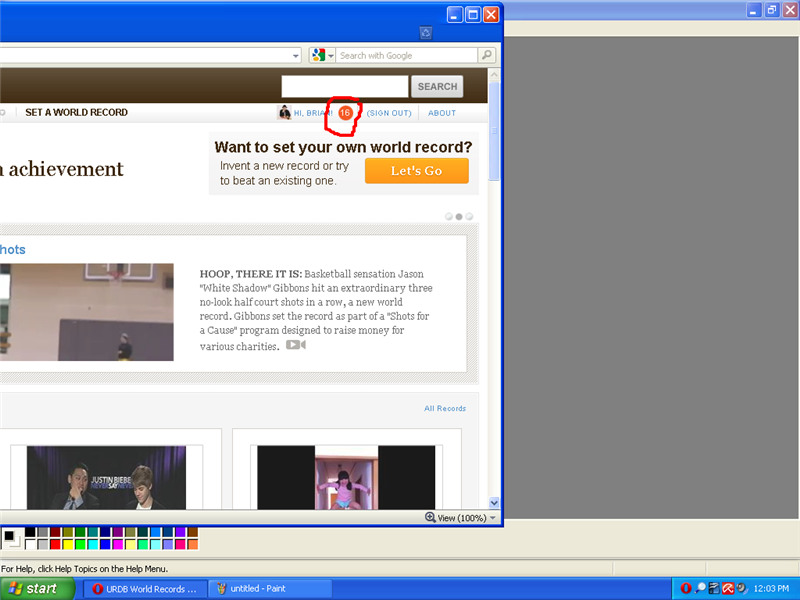Screen dimensions: 800x600
Task: Click Want to set your own world record heading
Action: 343,147
